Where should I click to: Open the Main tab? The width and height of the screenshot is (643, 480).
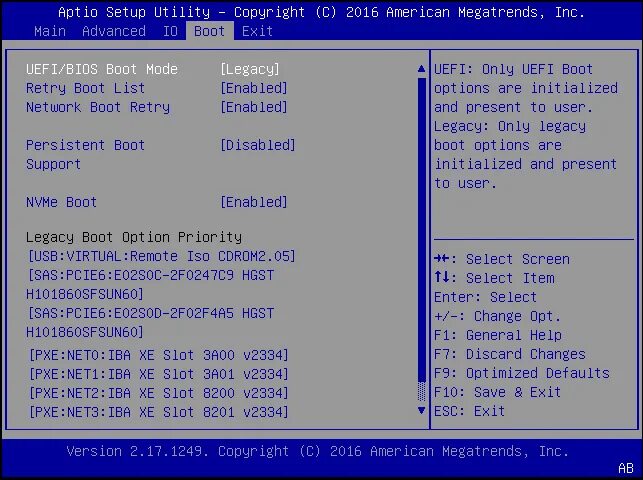50,31
